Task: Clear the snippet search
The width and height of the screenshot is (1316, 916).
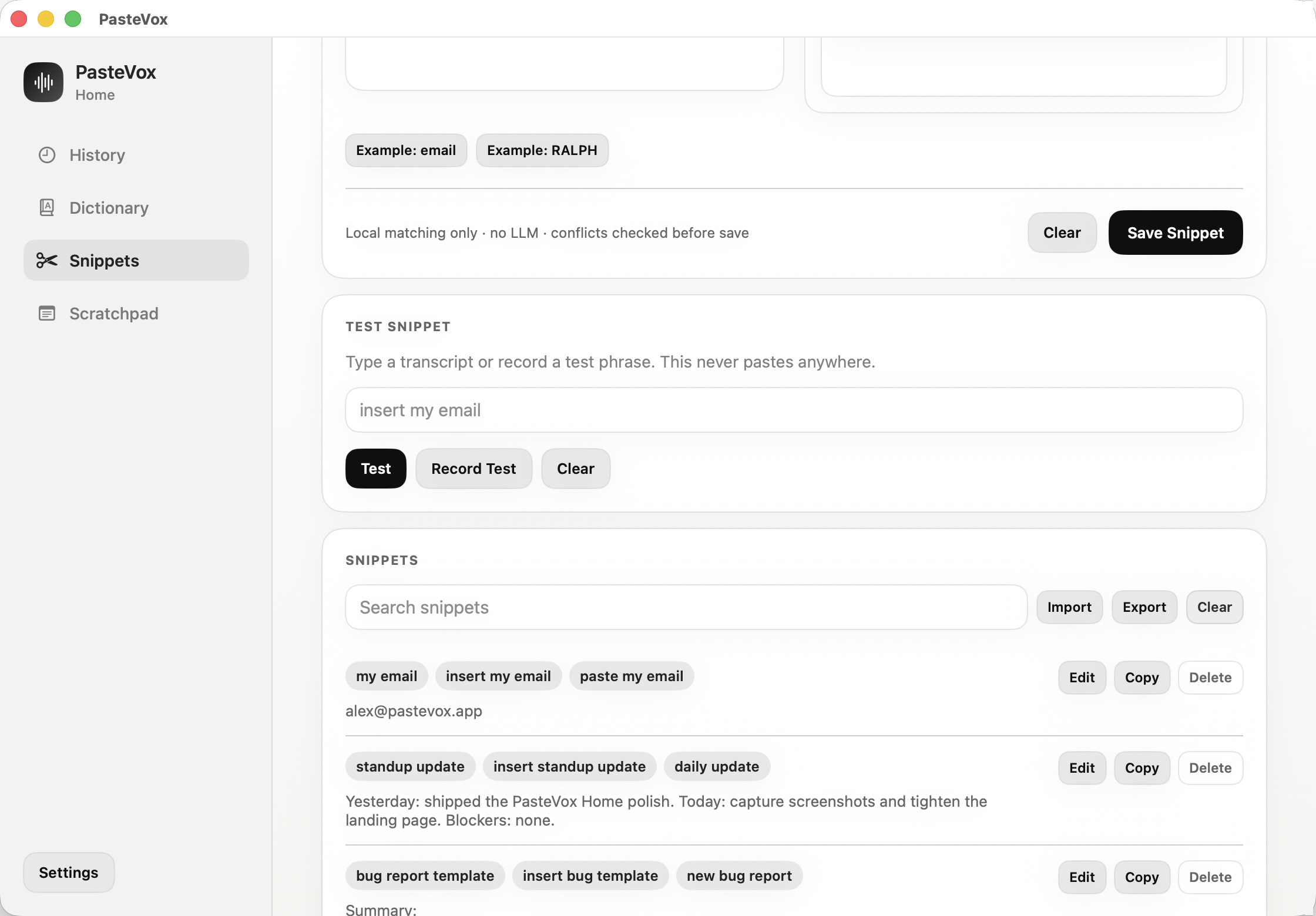Action: tap(1215, 607)
